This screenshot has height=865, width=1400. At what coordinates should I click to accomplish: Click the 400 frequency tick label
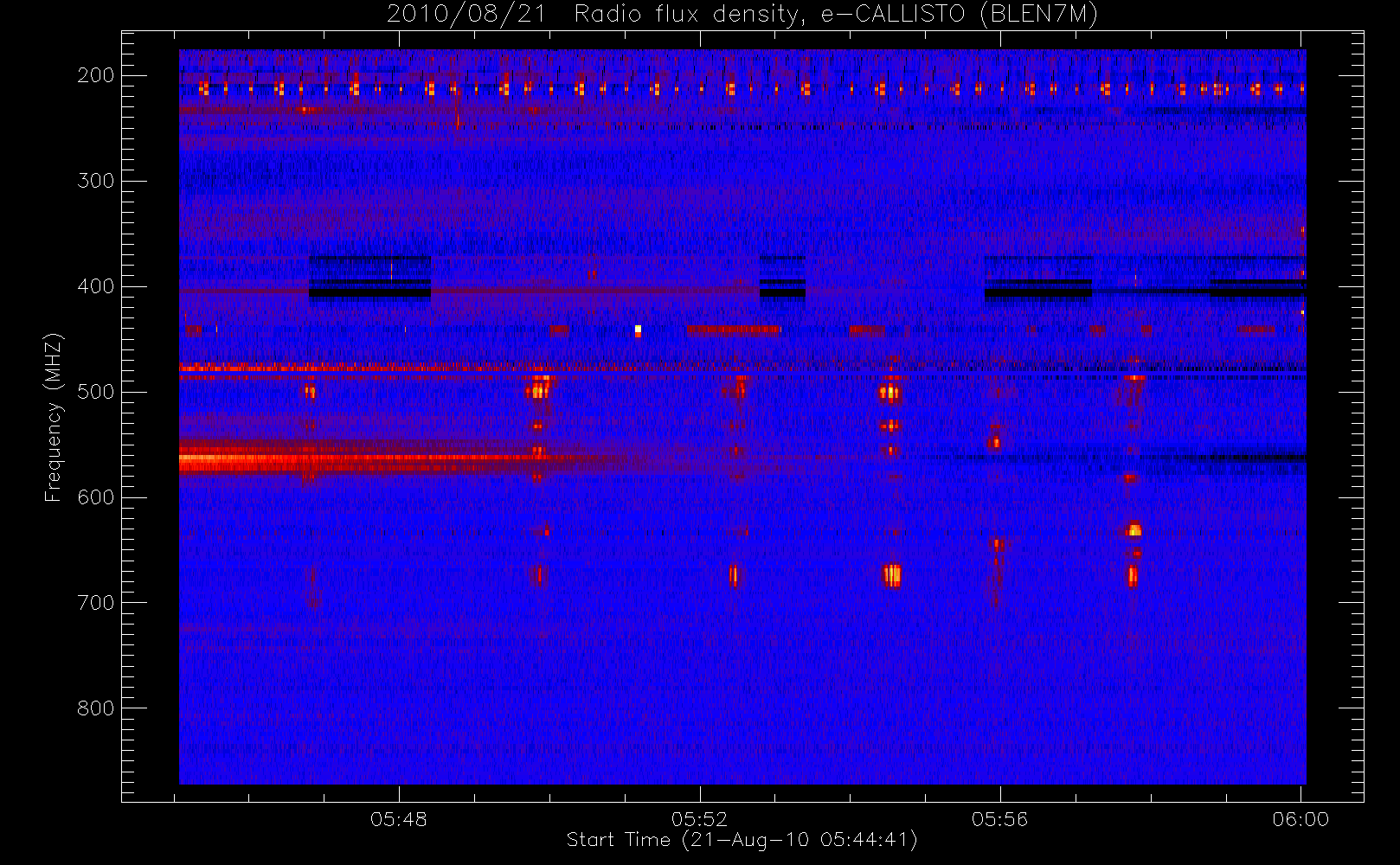click(96, 286)
